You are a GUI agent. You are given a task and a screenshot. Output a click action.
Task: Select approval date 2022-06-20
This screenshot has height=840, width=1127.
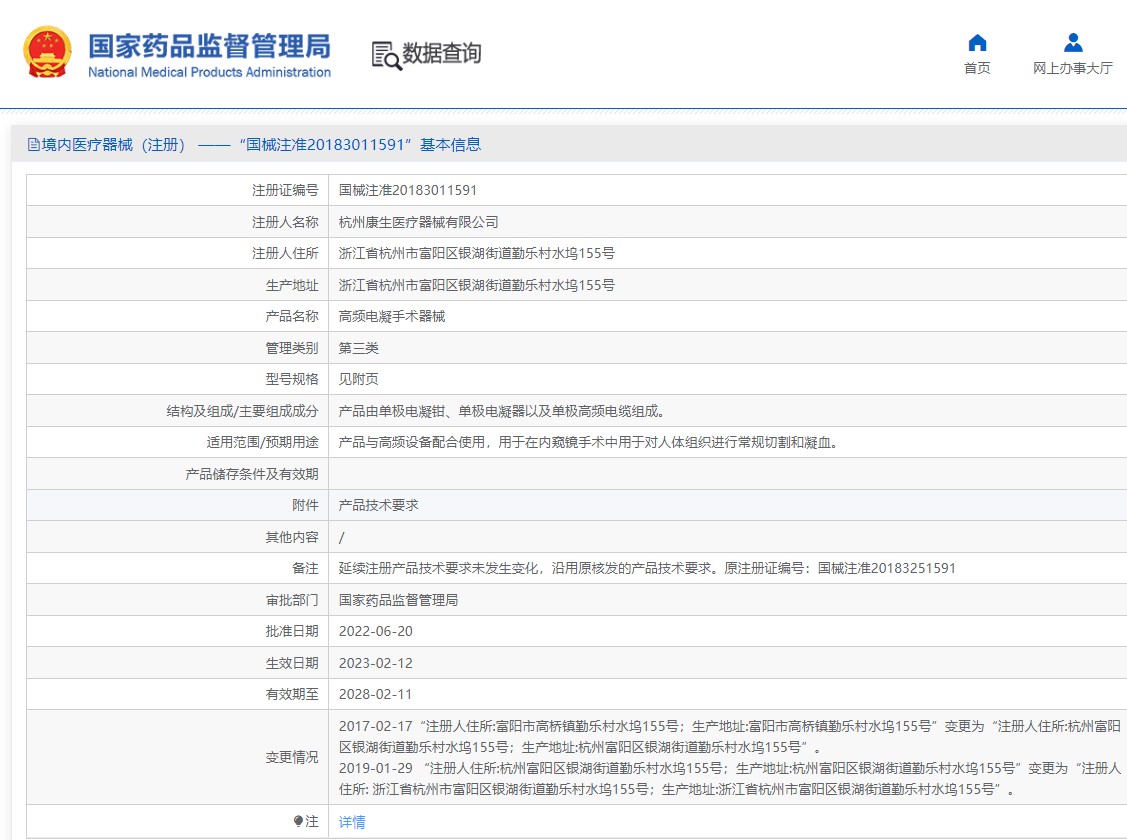376,631
